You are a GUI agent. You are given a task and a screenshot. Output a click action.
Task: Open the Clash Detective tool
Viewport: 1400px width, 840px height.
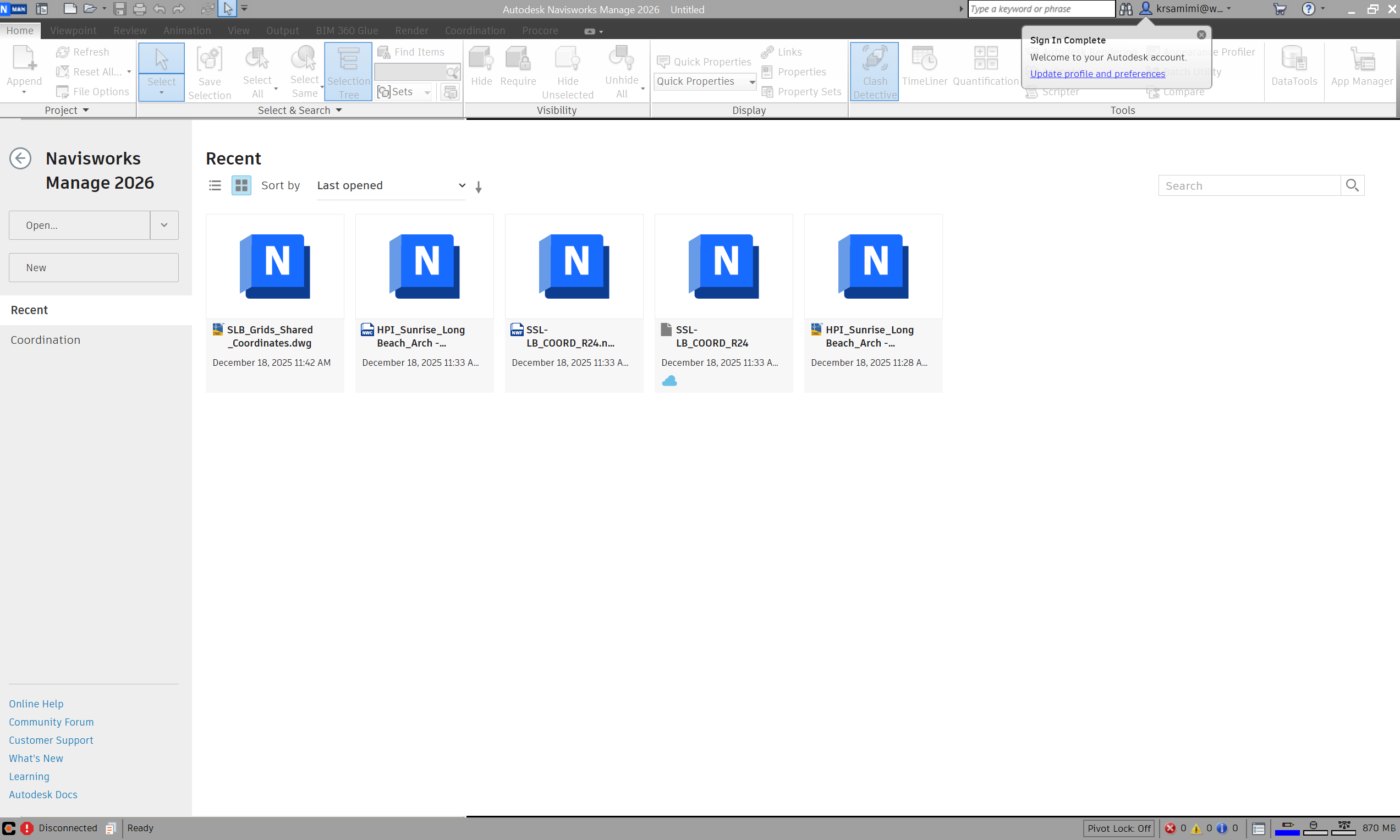(x=874, y=71)
